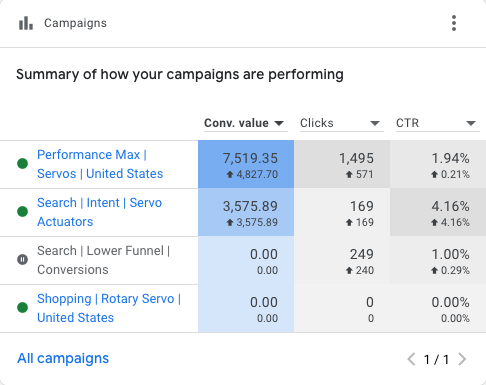Click clicks value 1,495
The width and height of the screenshot is (486, 385).
point(356,158)
